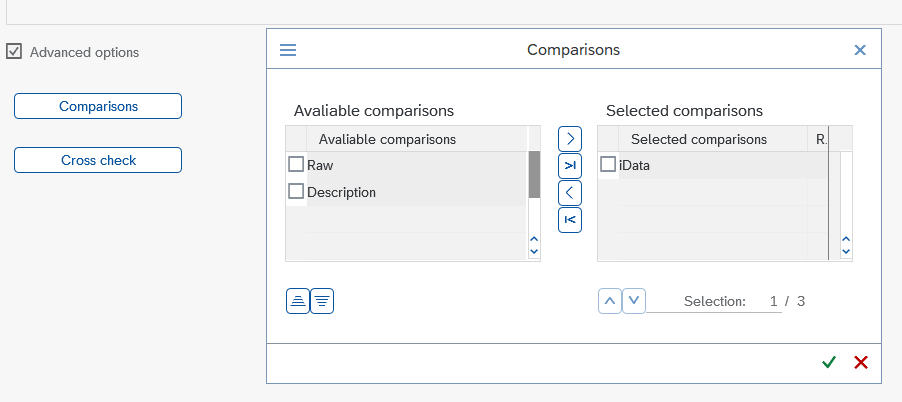902x402 pixels.
Task: Click the deselect all rows icon
Action: tap(322, 300)
